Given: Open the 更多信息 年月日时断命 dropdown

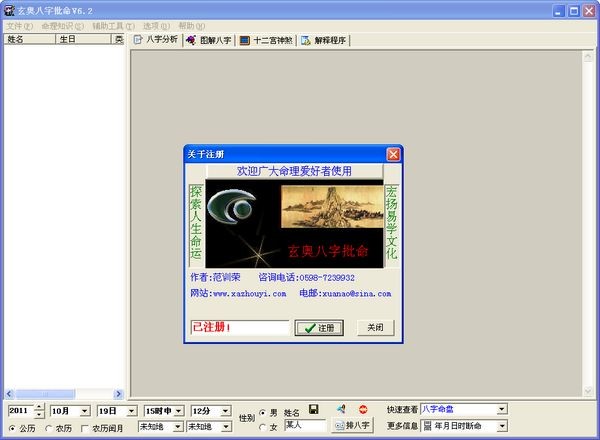Looking at the screenshot, I should tap(502, 425).
